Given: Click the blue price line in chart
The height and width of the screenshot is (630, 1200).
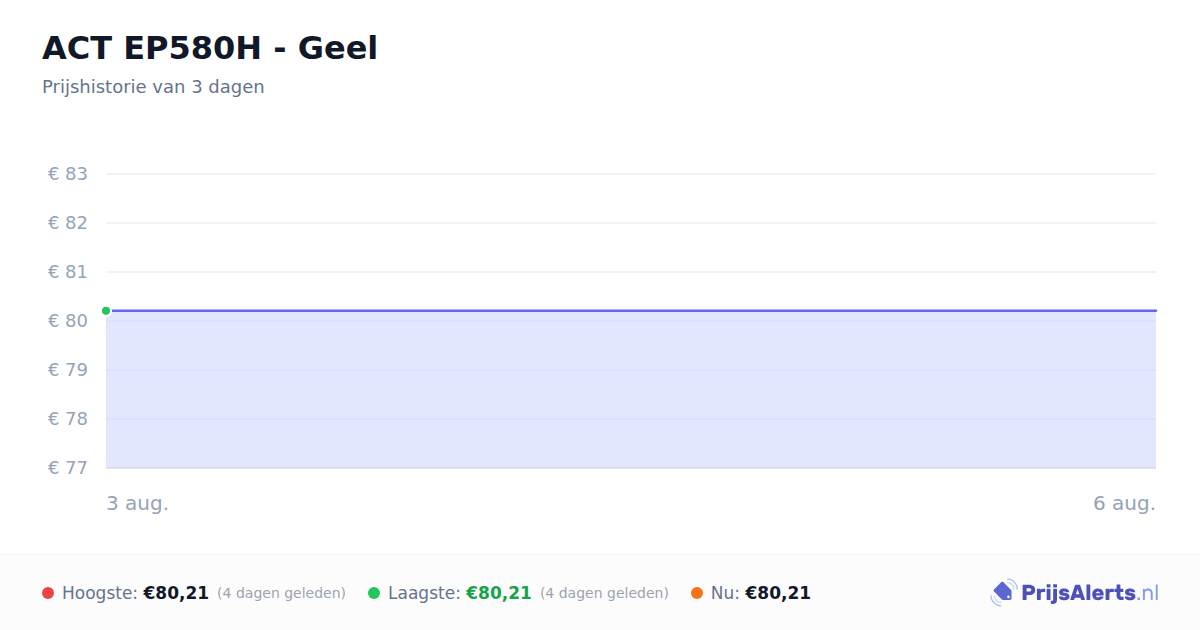Looking at the screenshot, I should [631, 311].
